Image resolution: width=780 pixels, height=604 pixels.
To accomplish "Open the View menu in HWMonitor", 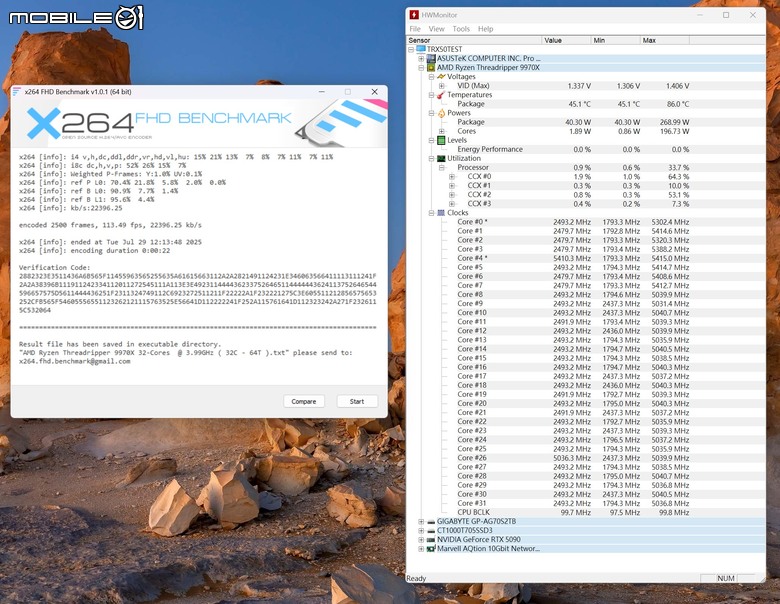I will pos(436,29).
